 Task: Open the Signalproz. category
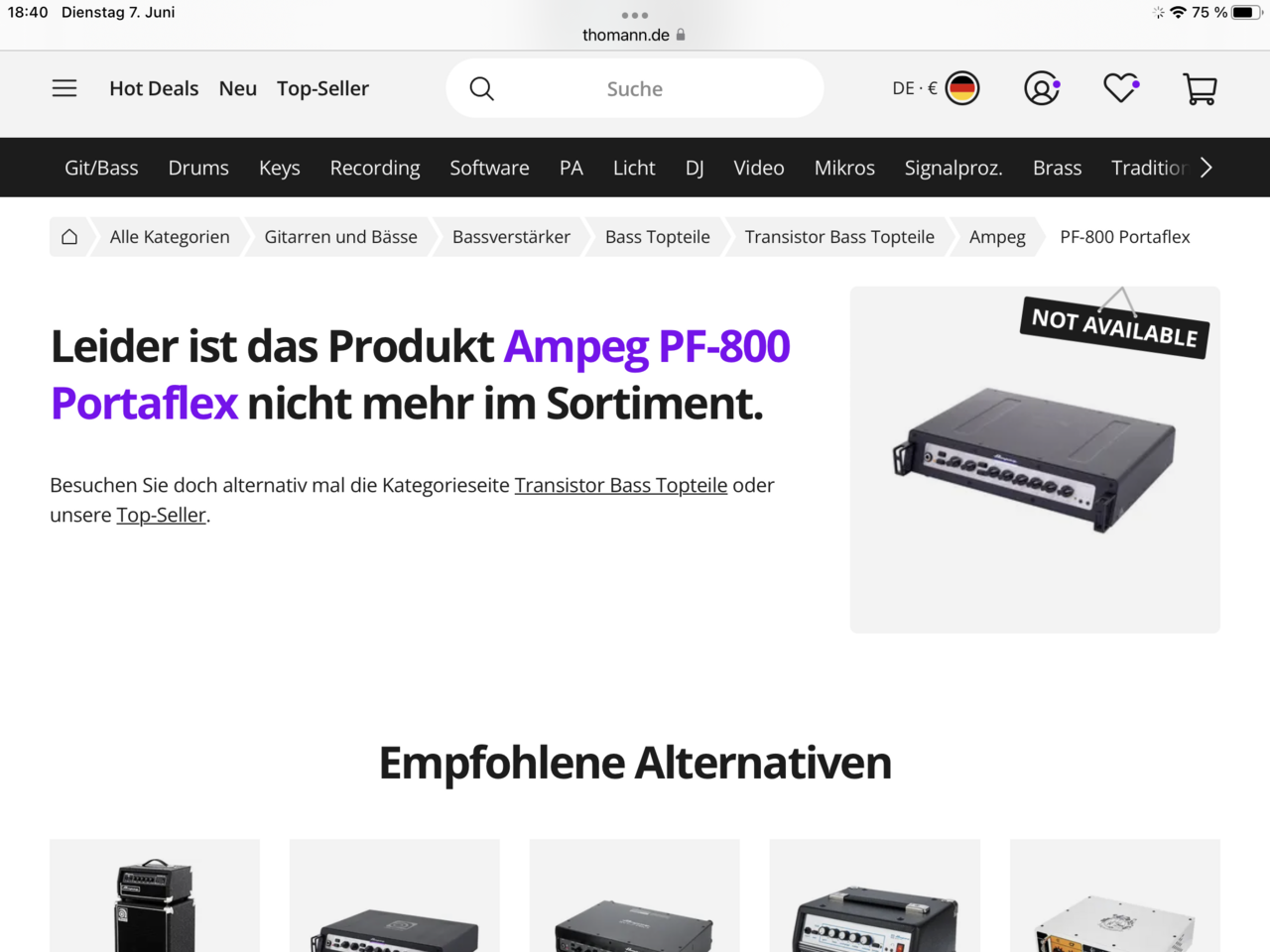953,168
